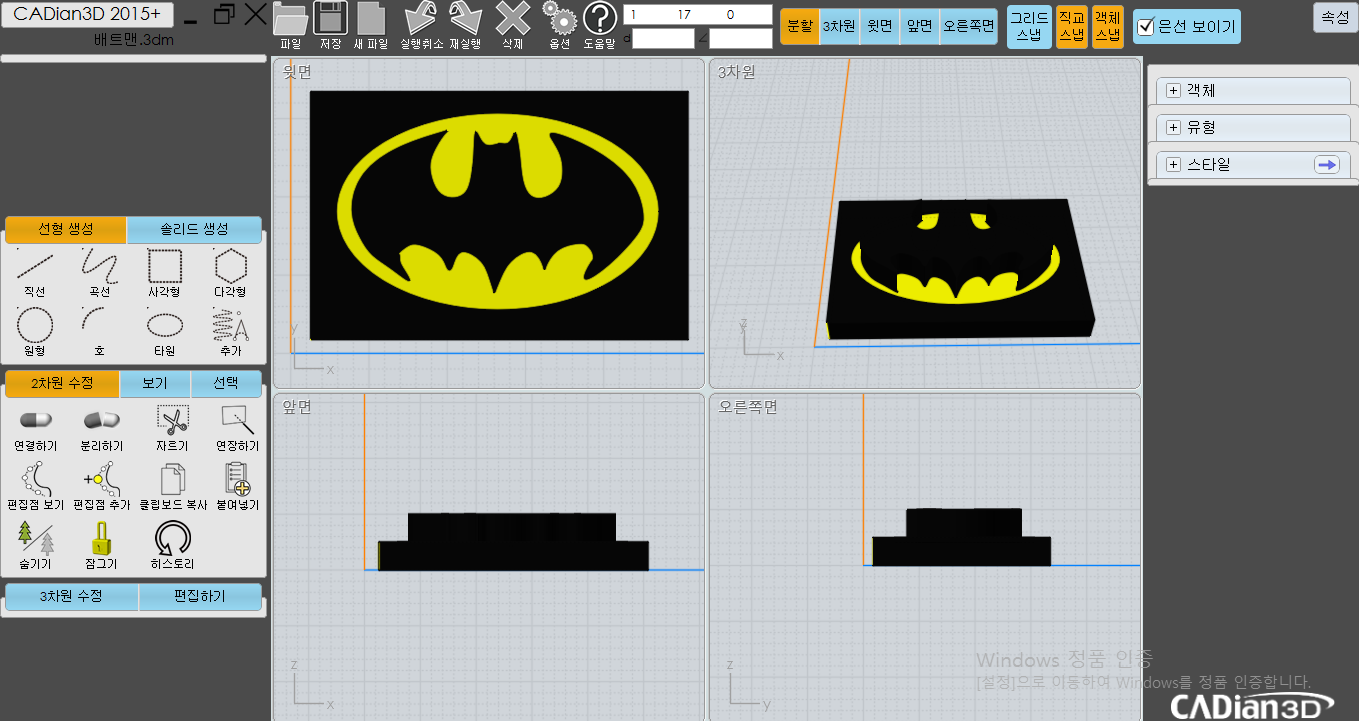The width and height of the screenshot is (1359, 721).
Task: Show edit points with 편집점 보기
Action: (35, 487)
